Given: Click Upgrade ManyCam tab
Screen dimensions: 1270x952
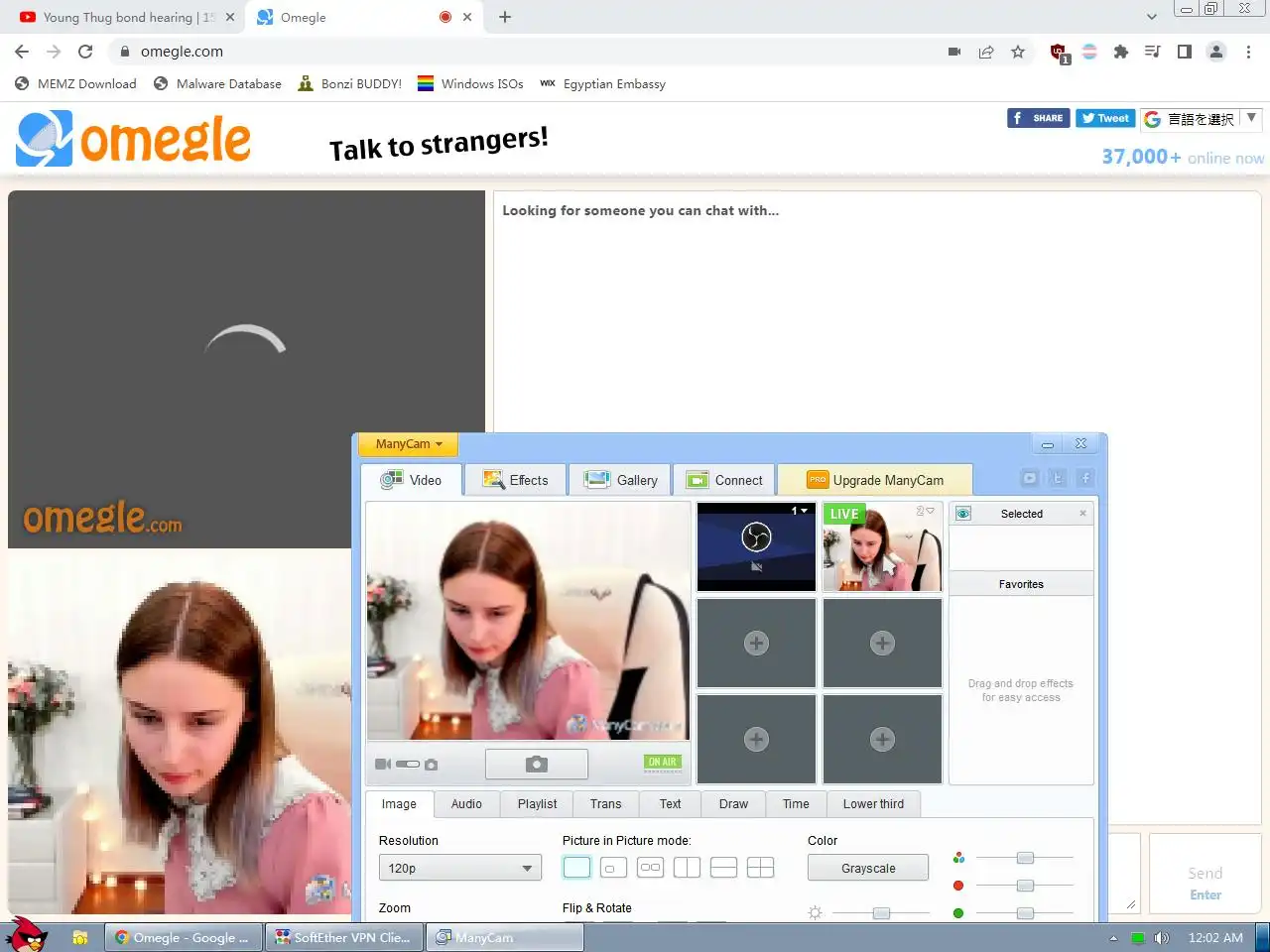Looking at the screenshot, I should pos(875,480).
